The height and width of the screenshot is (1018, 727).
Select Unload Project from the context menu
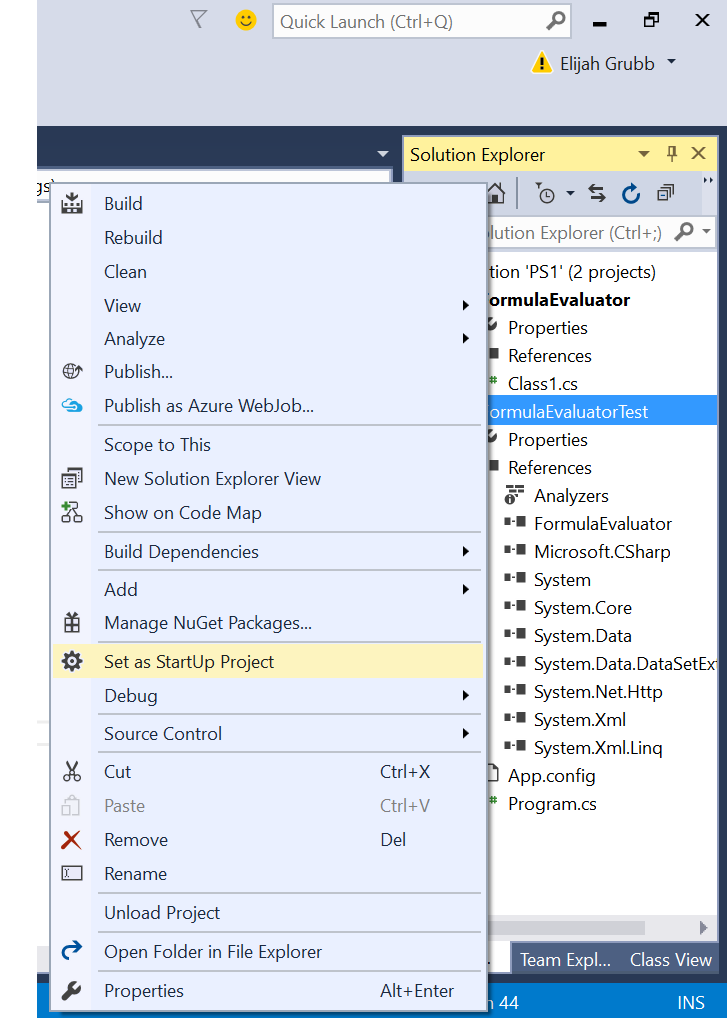(162, 913)
